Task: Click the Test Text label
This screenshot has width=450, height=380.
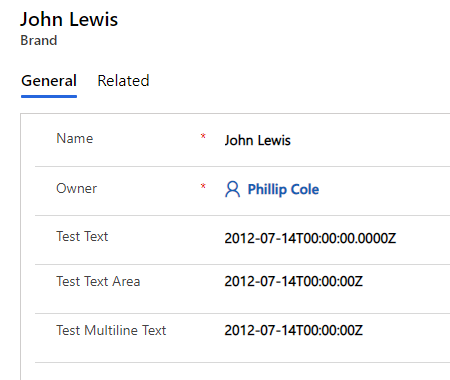Action: click(x=82, y=236)
